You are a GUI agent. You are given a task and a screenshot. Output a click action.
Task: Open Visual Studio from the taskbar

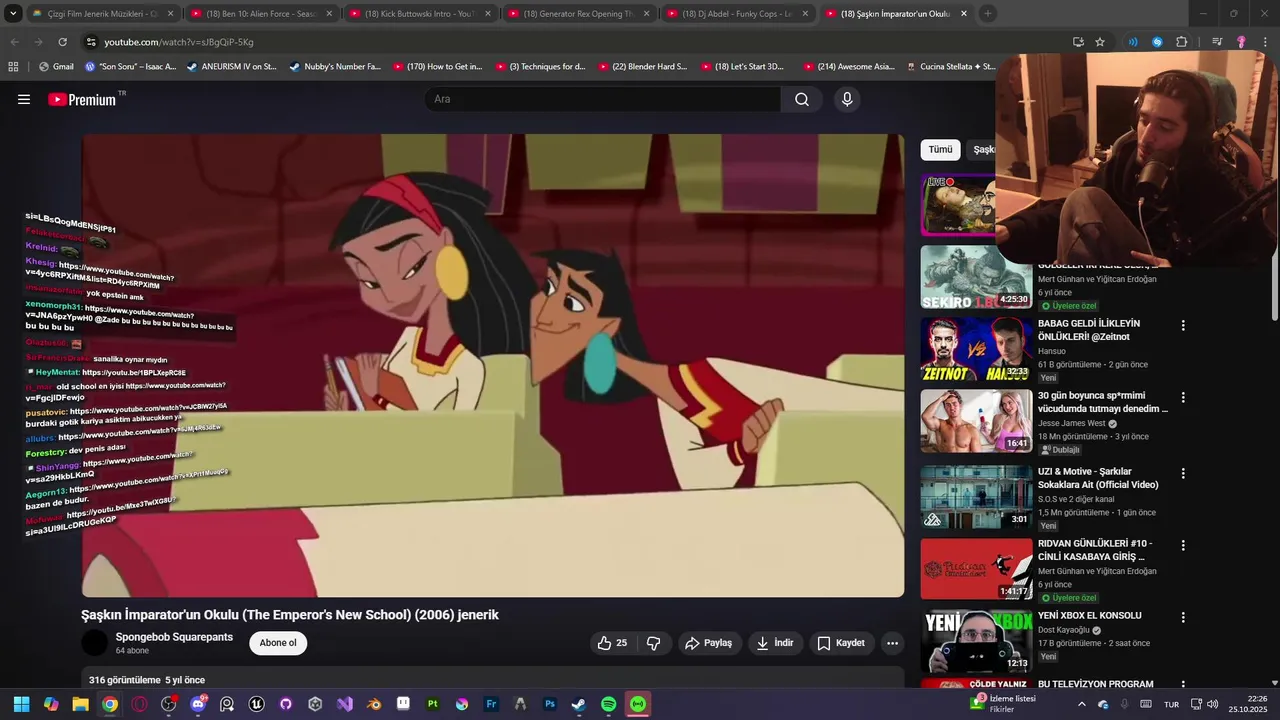coord(345,704)
